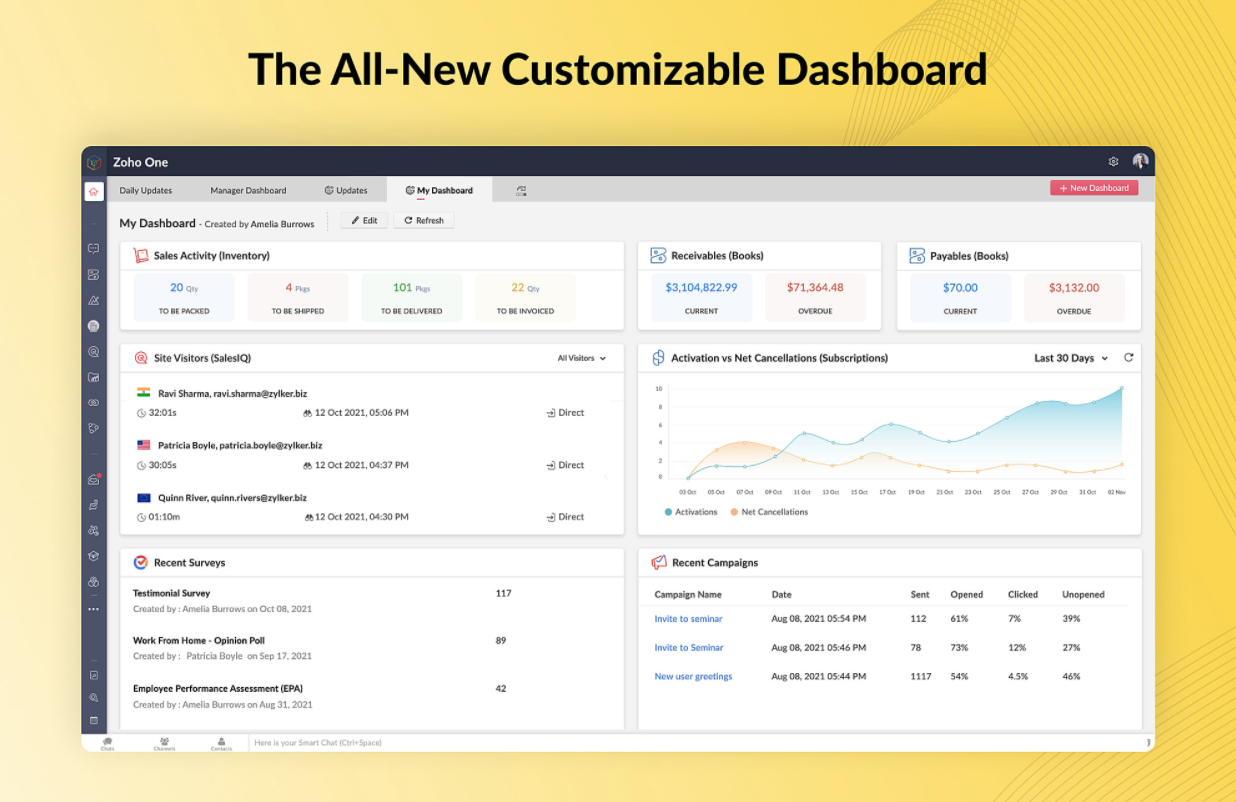Expand the All Visitors dropdown
1236x802 pixels.
[582, 358]
